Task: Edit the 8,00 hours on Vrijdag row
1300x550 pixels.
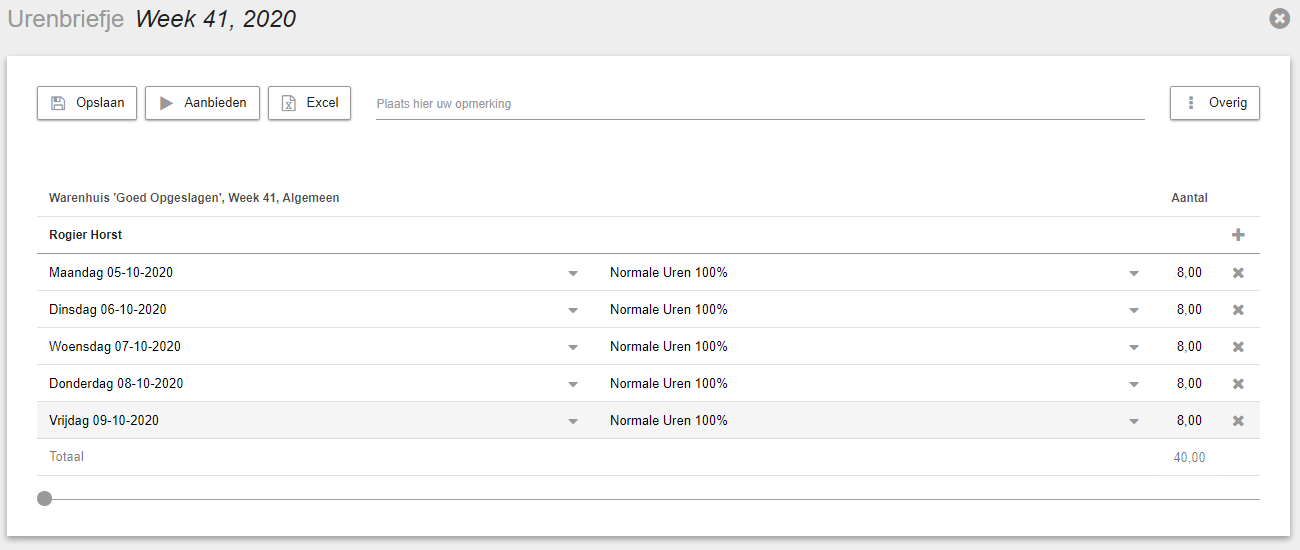Action: [x=1189, y=421]
